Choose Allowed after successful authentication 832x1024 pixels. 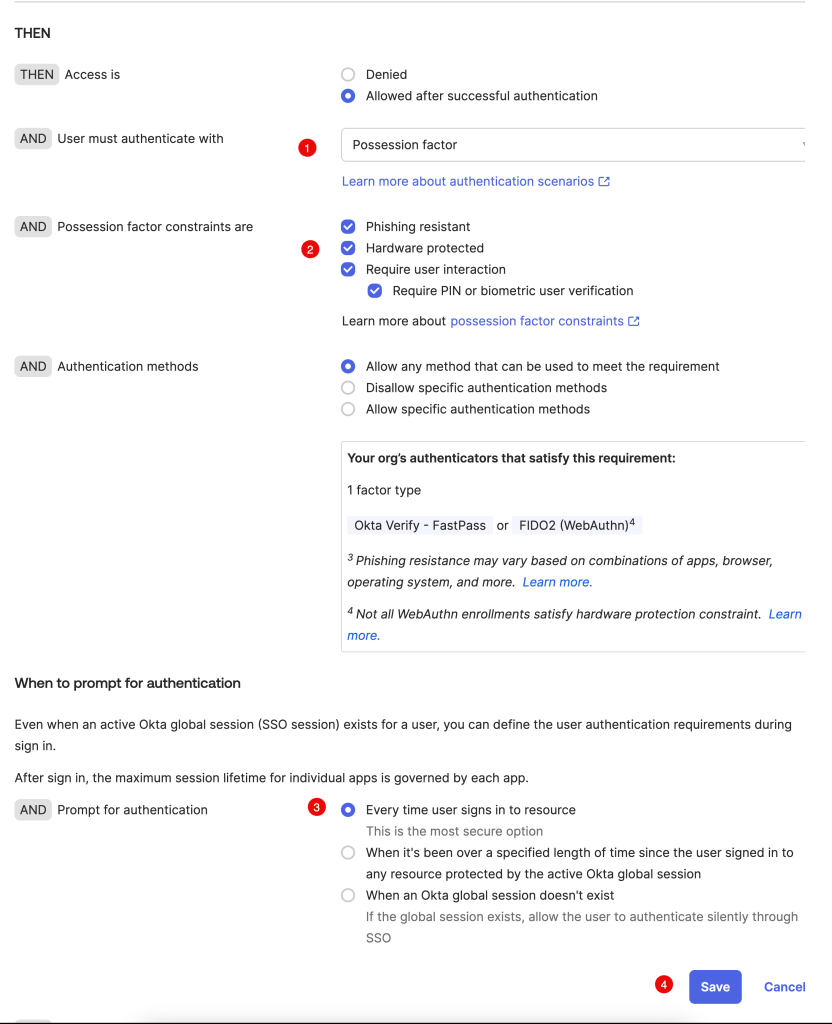[348, 97]
